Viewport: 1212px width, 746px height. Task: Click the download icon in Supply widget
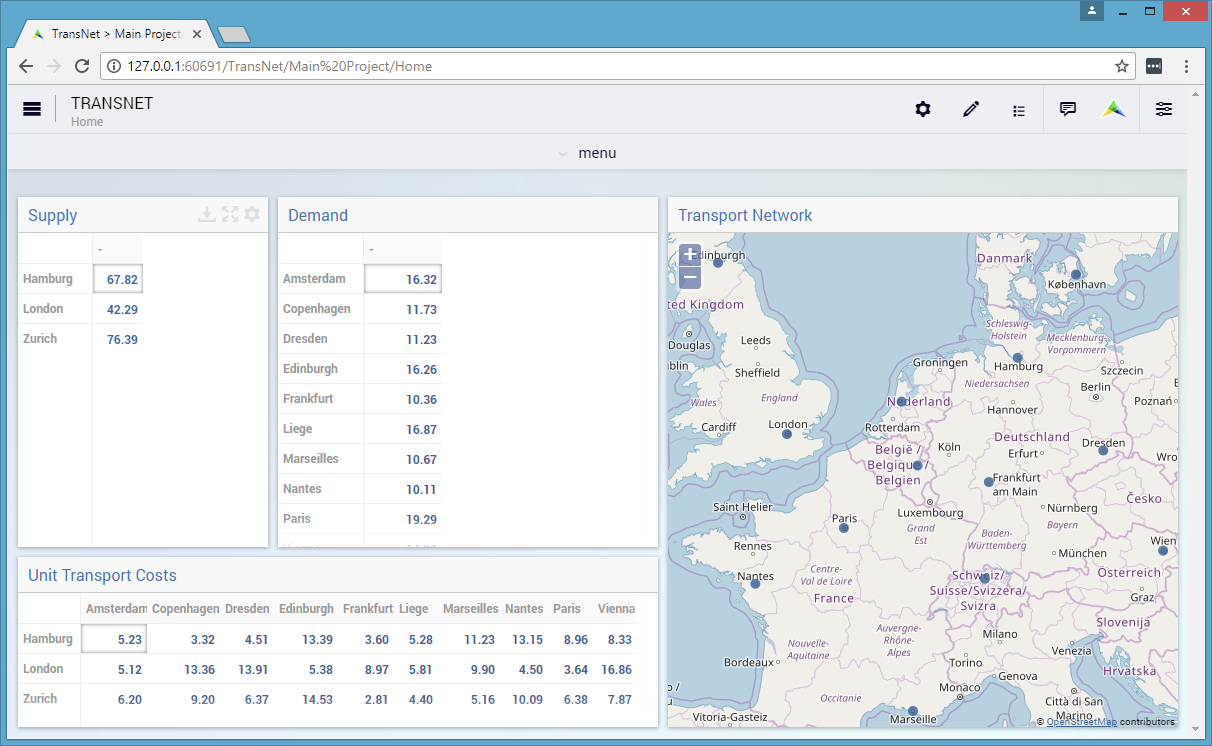click(207, 214)
